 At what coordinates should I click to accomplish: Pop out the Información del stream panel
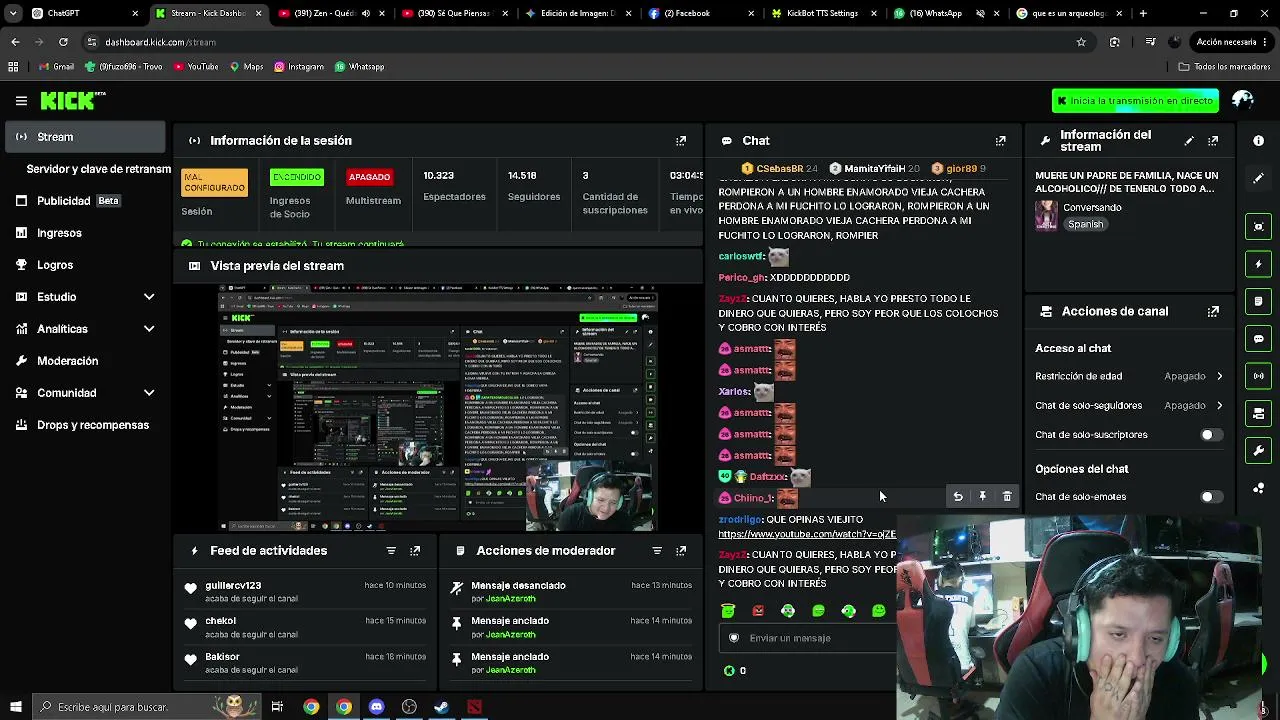coord(1213,141)
